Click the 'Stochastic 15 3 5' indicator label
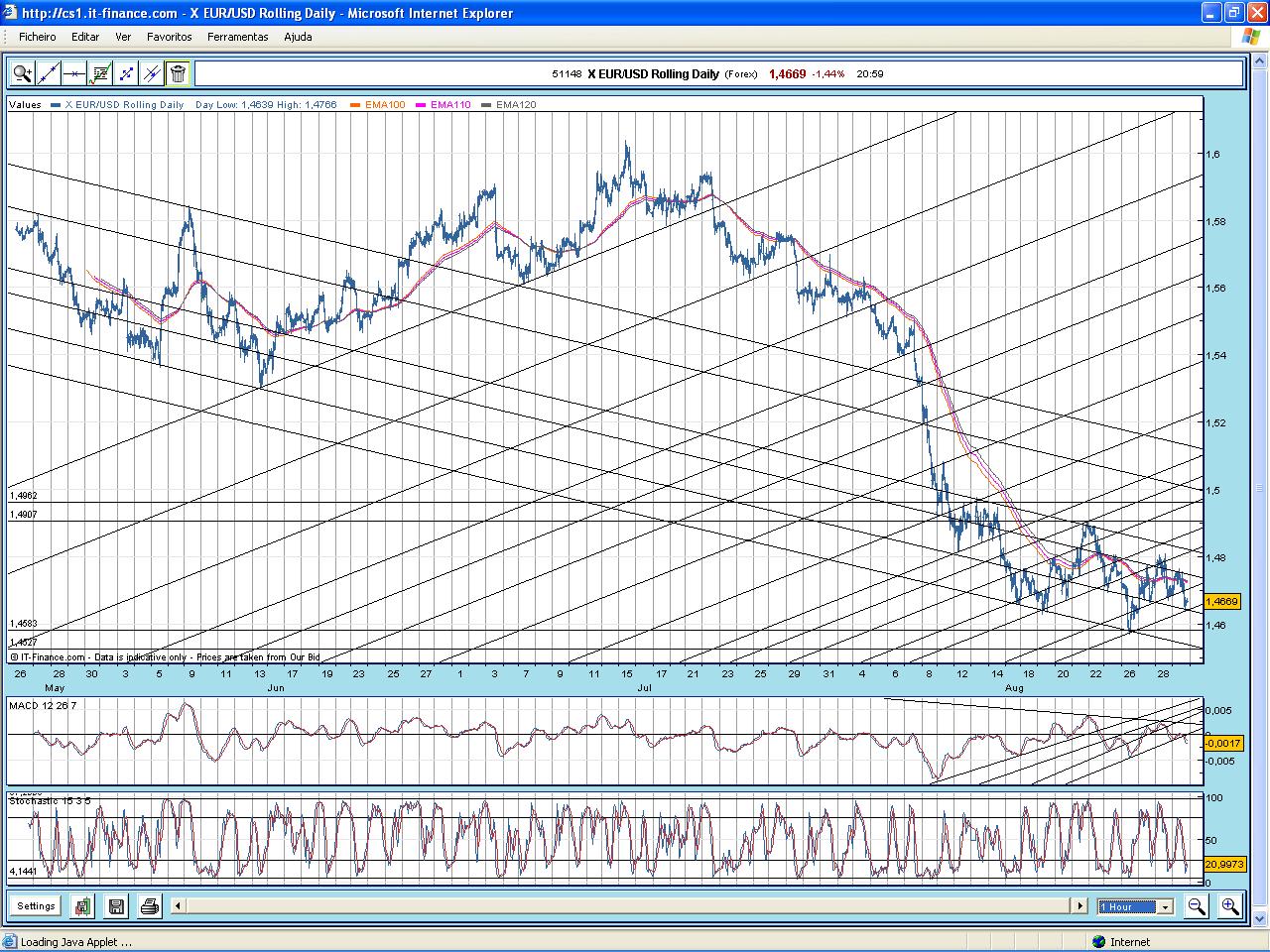This screenshot has width=1270, height=952. [x=50, y=800]
